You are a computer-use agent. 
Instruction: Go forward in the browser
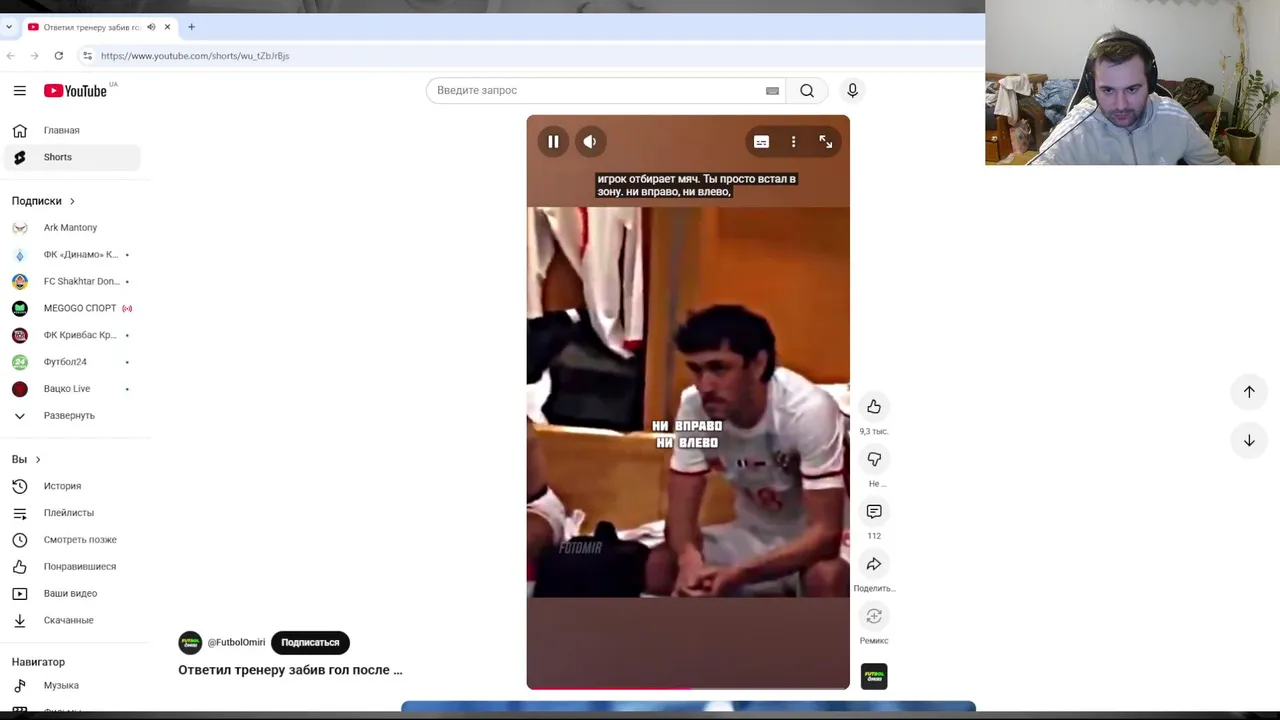(34, 56)
